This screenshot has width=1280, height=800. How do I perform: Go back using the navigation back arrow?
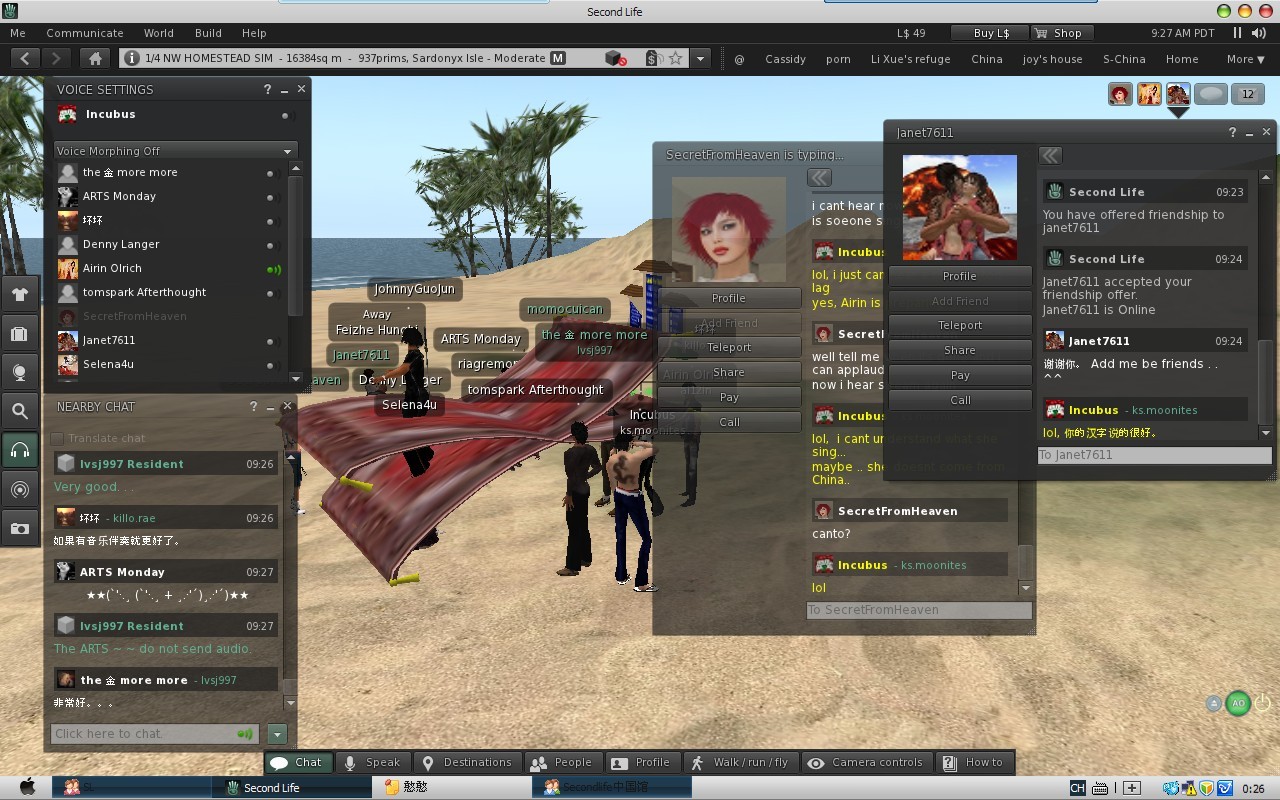click(x=26, y=59)
